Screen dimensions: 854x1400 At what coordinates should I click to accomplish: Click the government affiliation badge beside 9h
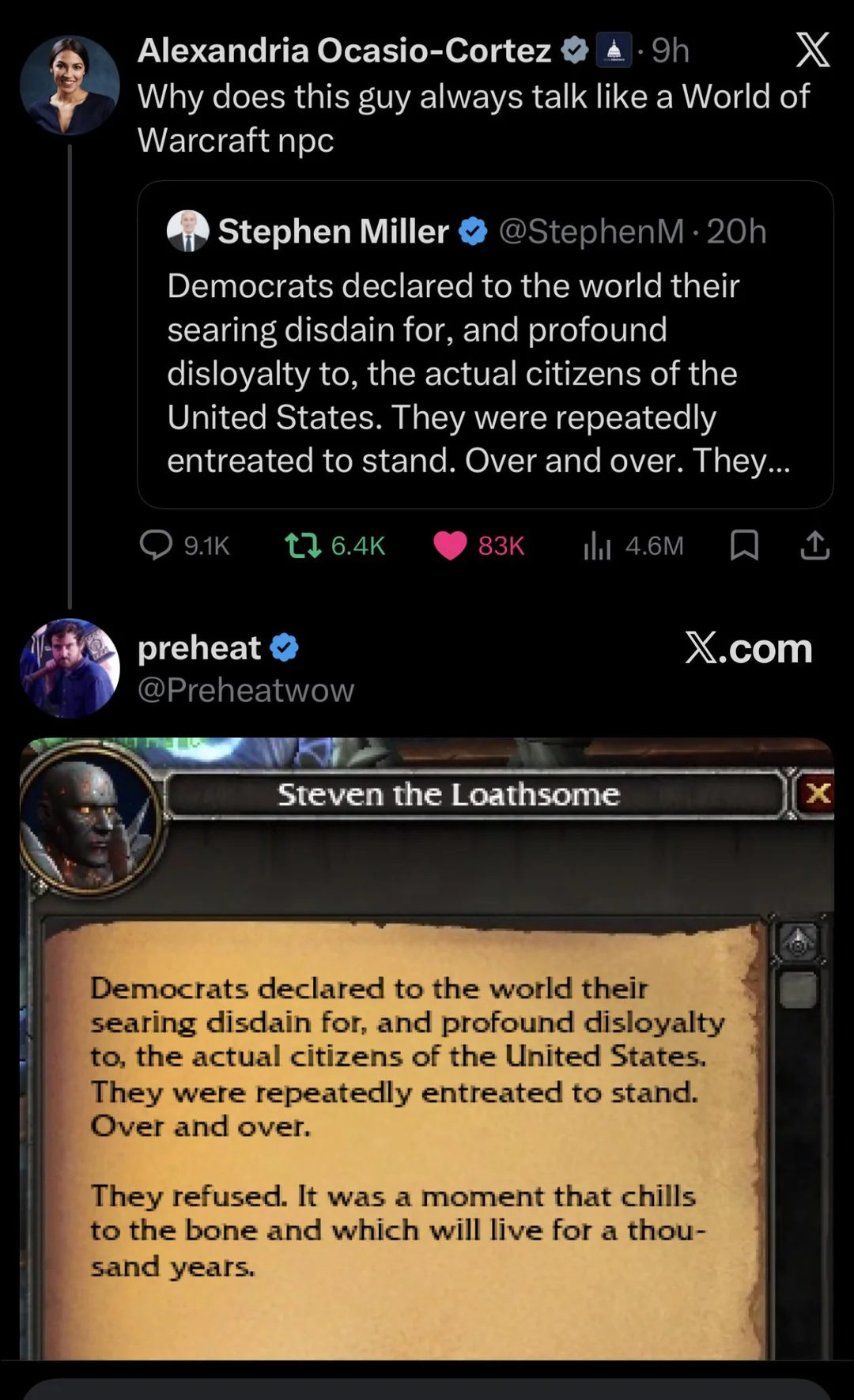(613, 51)
